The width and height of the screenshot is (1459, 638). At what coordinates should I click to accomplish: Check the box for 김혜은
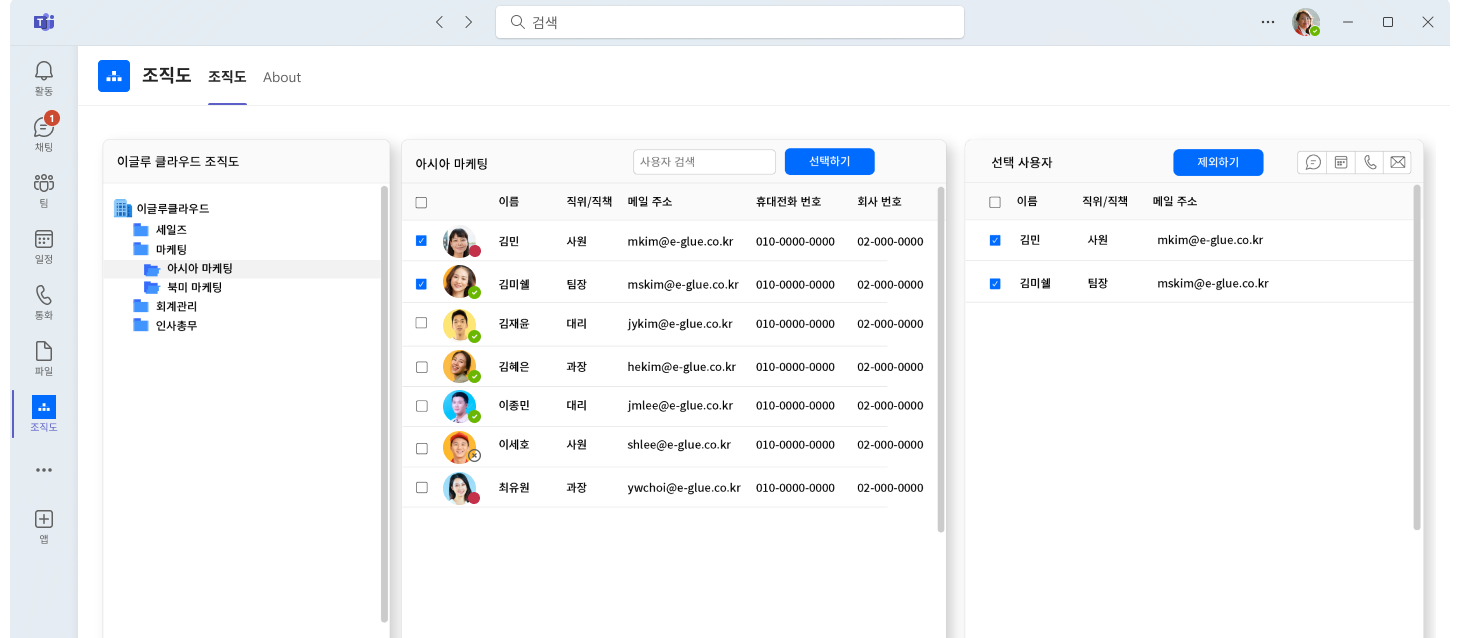point(421,367)
